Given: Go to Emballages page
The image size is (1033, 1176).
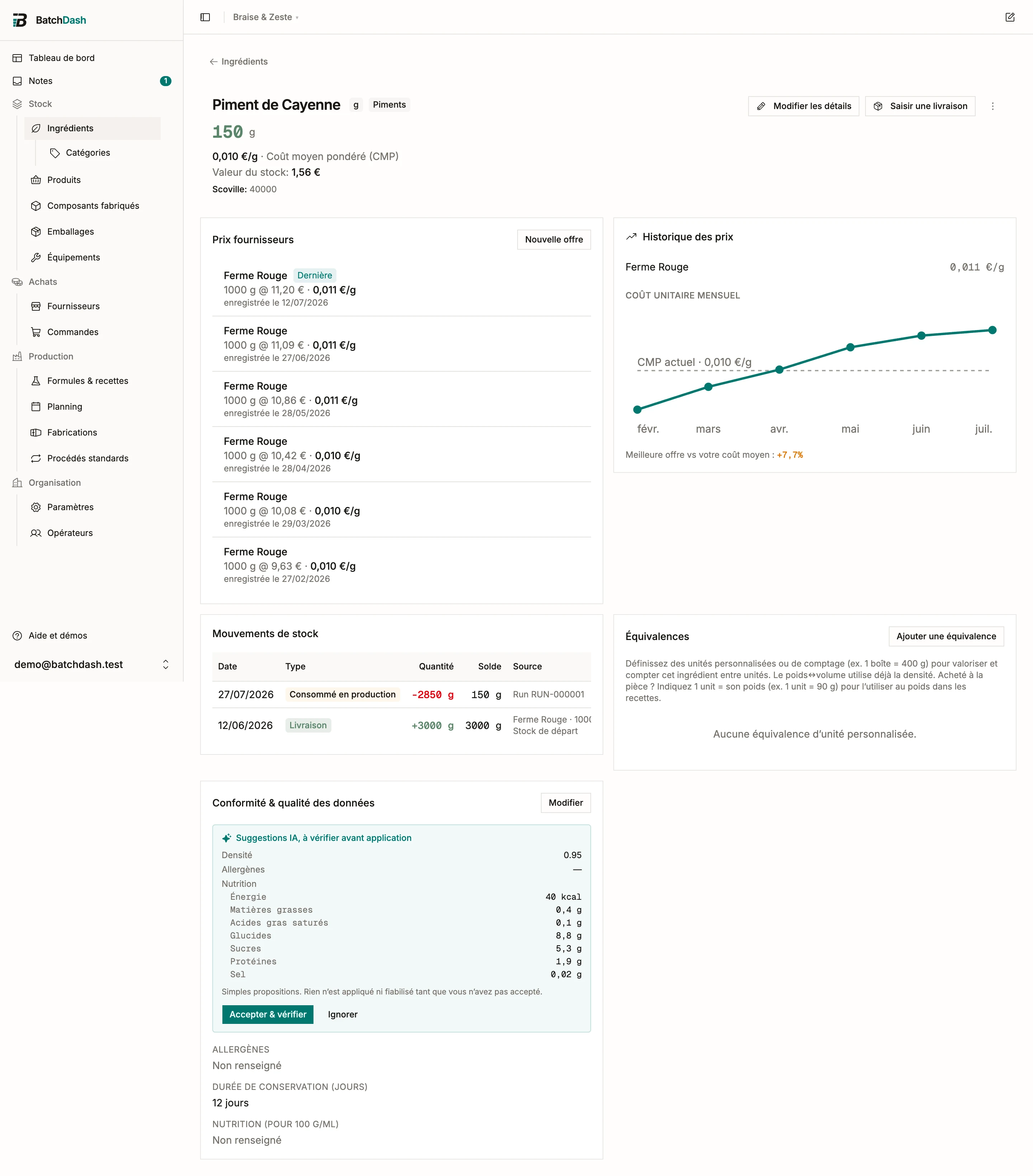Looking at the screenshot, I should click(x=92, y=232).
